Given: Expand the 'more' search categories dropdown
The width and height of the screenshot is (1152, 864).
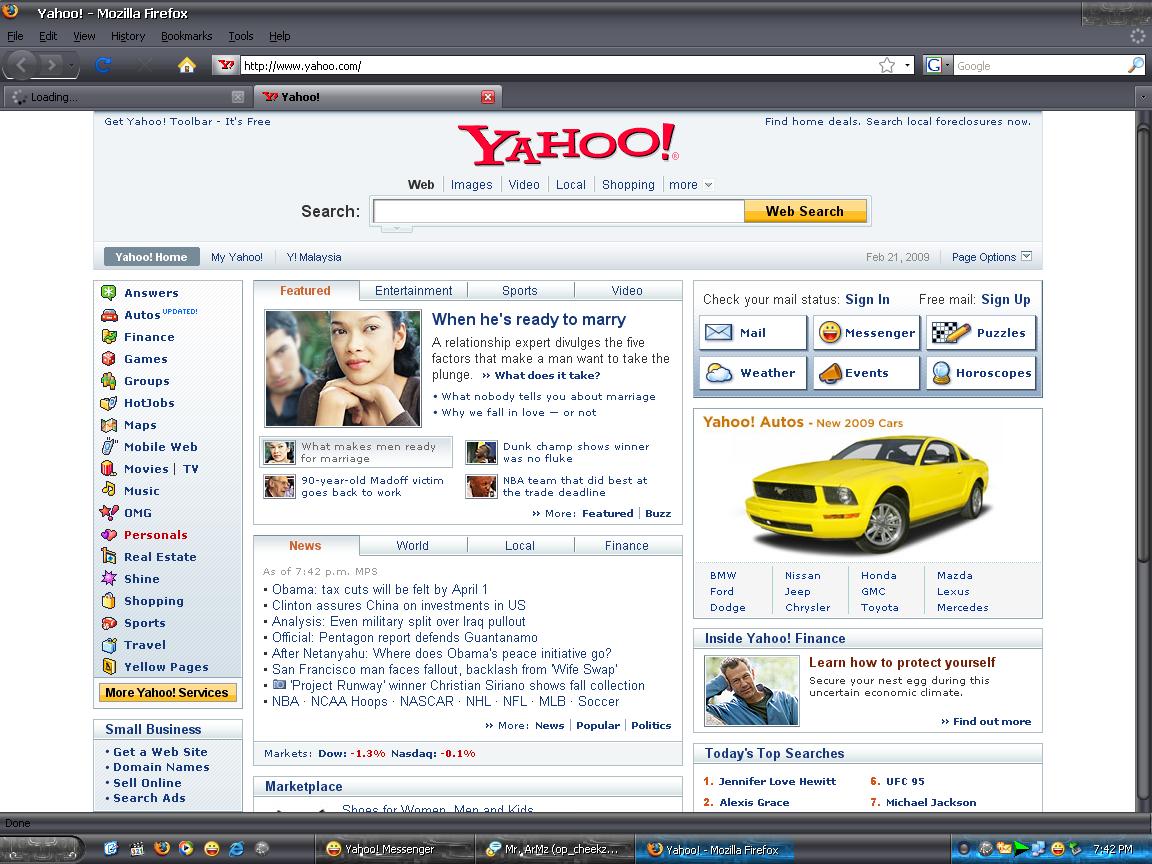Looking at the screenshot, I should pos(691,184).
